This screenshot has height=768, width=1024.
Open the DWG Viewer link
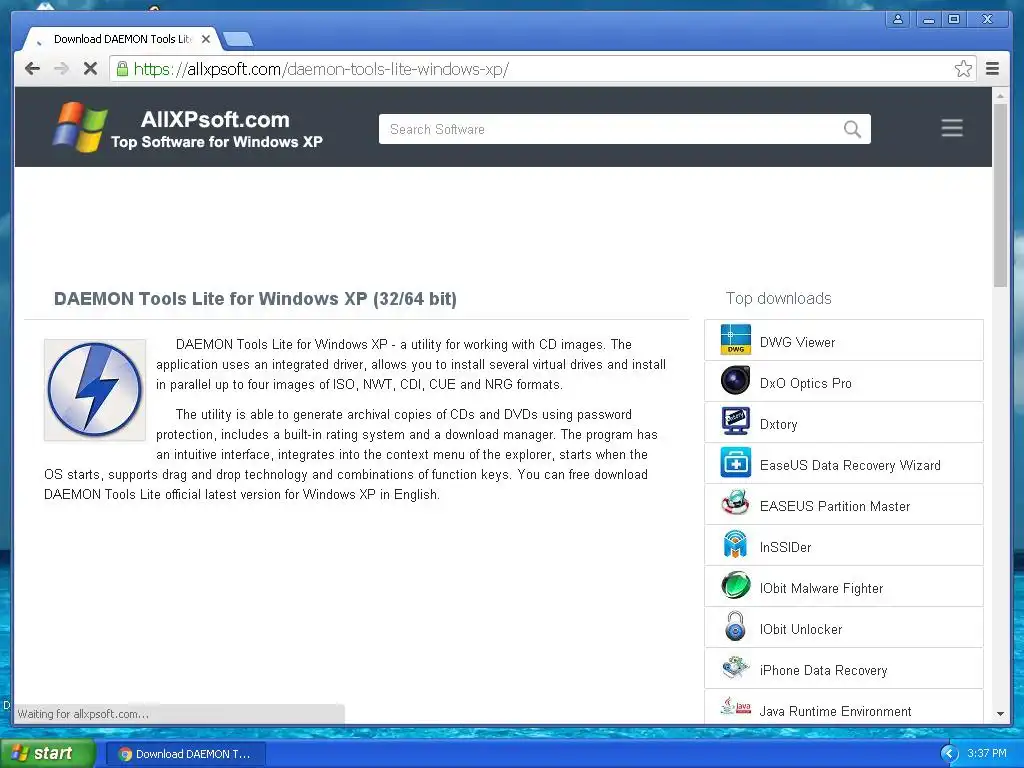[797, 342]
